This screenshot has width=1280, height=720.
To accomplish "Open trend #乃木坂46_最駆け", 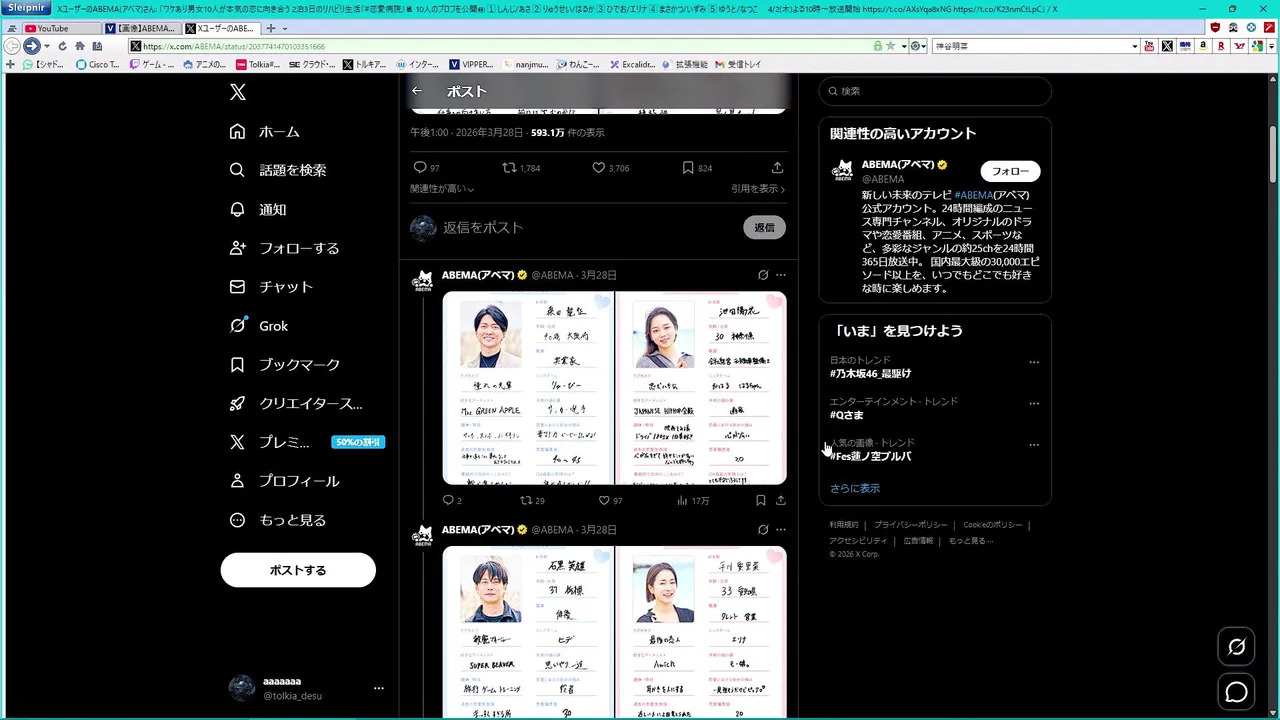I will point(870,373).
